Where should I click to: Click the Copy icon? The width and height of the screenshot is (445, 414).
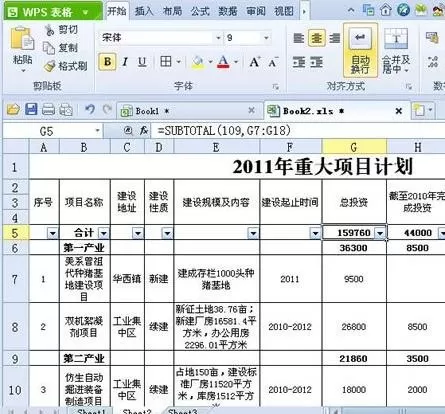[x=49, y=48]
